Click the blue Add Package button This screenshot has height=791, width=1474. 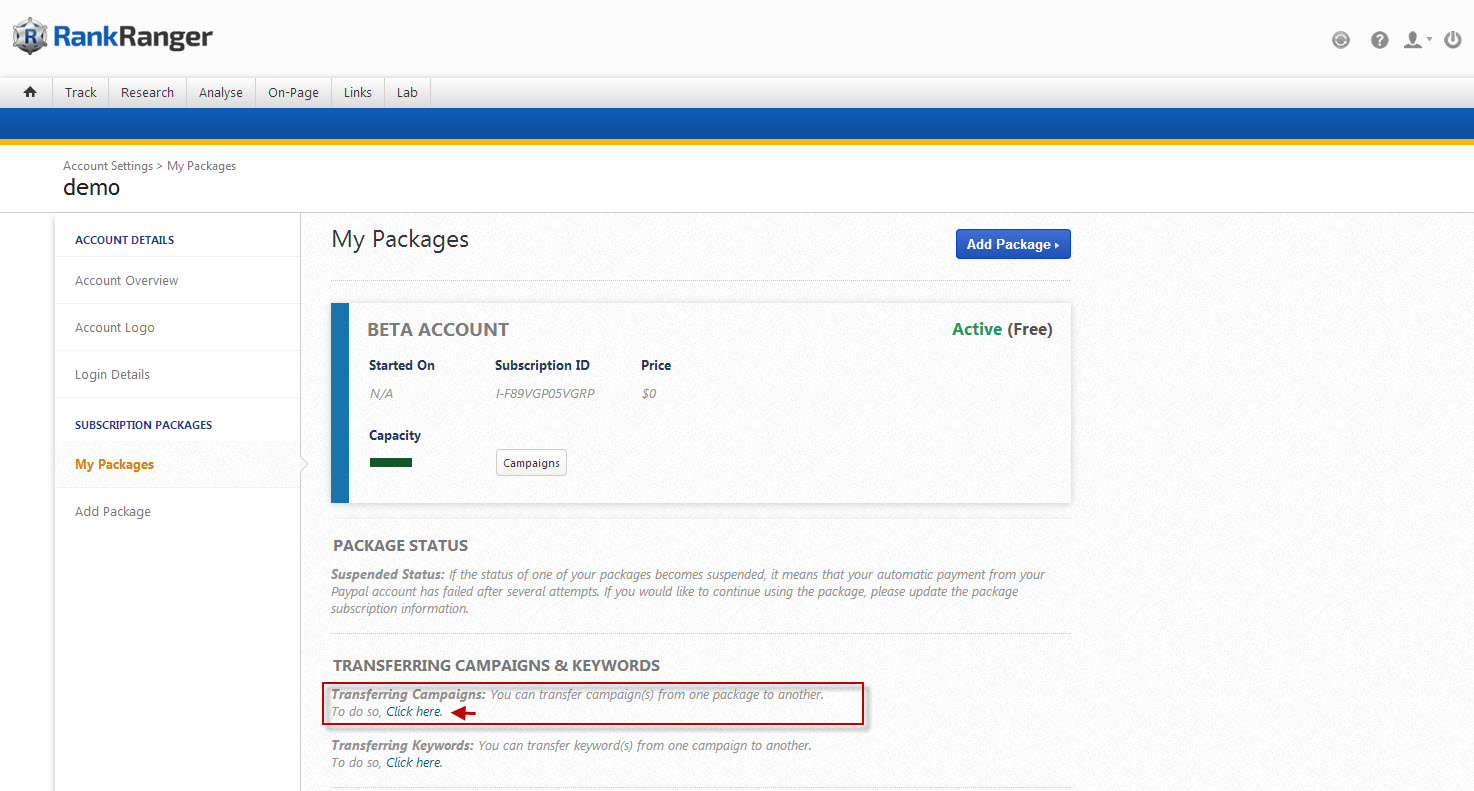[1012, 244]
